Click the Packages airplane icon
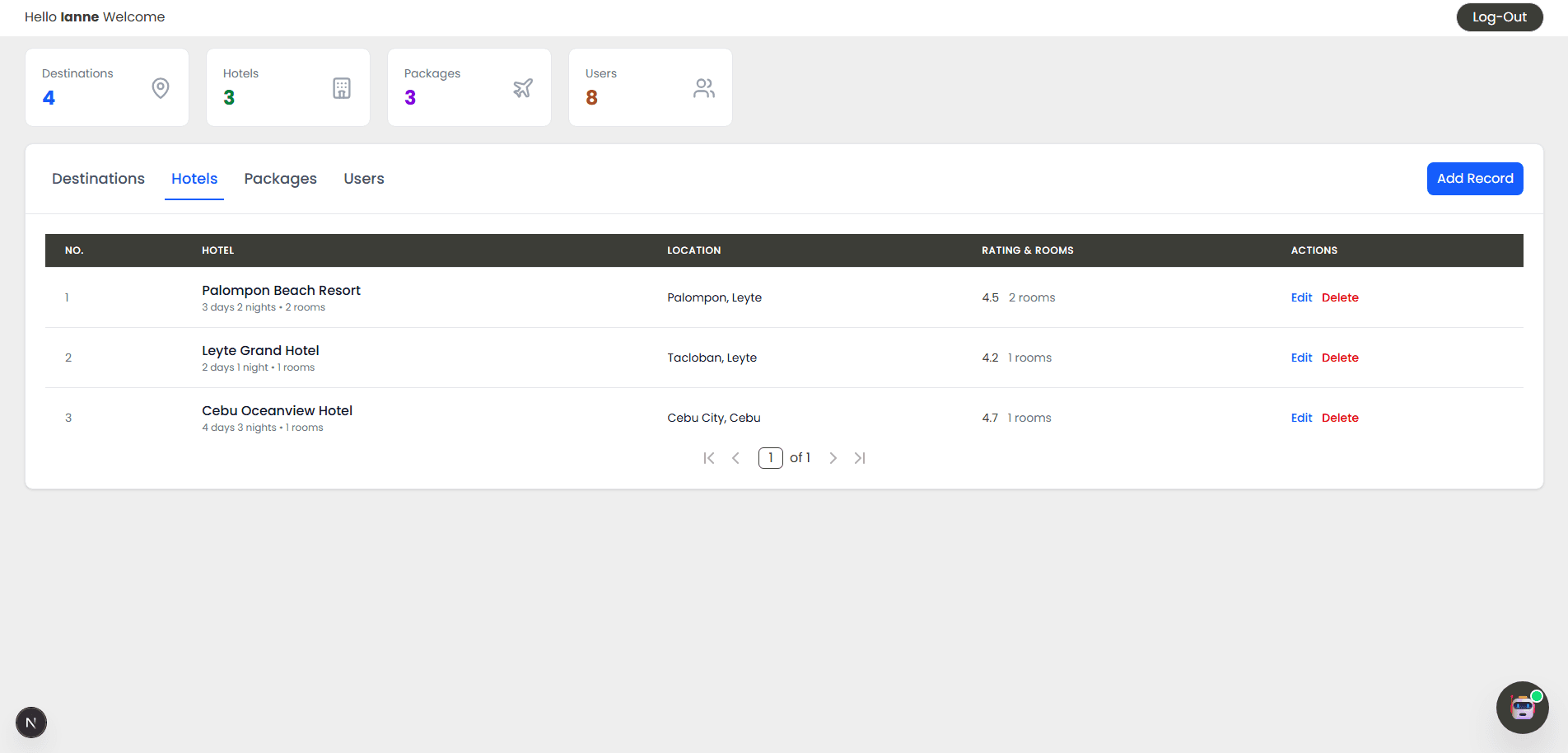This screenshot has height=753, width=1568. (x=523, y=88)
